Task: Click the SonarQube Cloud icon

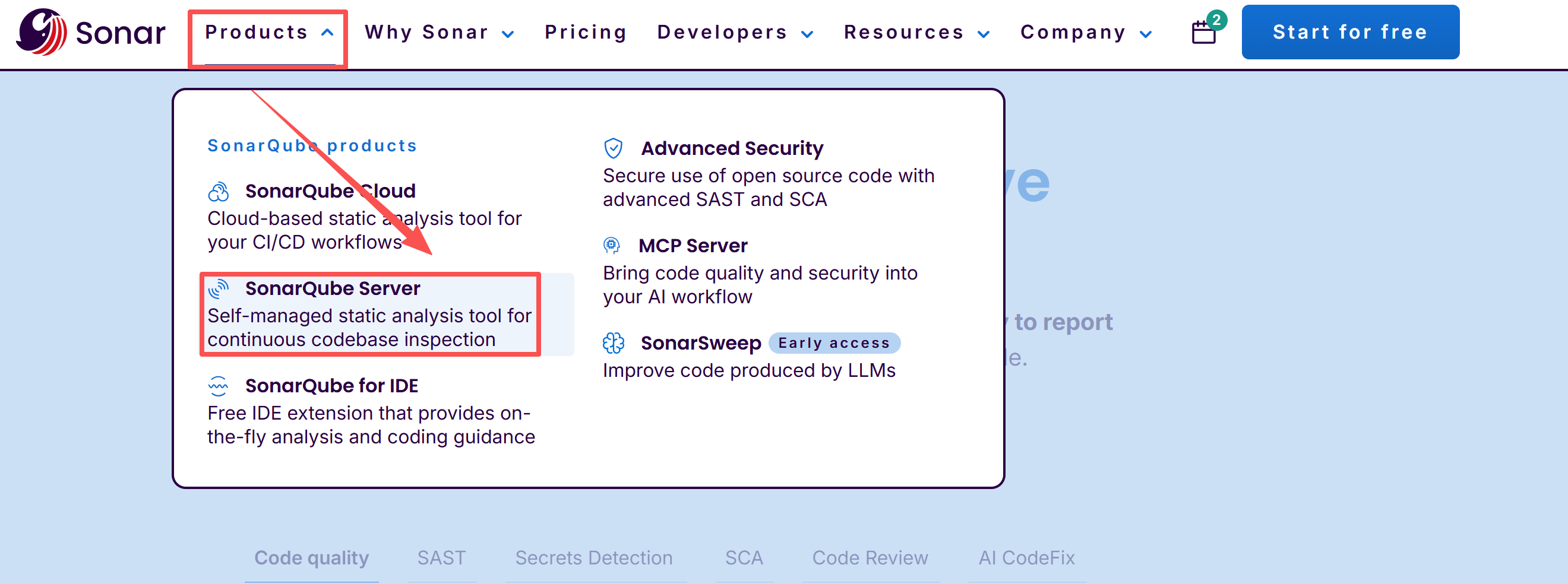Action: (219, 192)
